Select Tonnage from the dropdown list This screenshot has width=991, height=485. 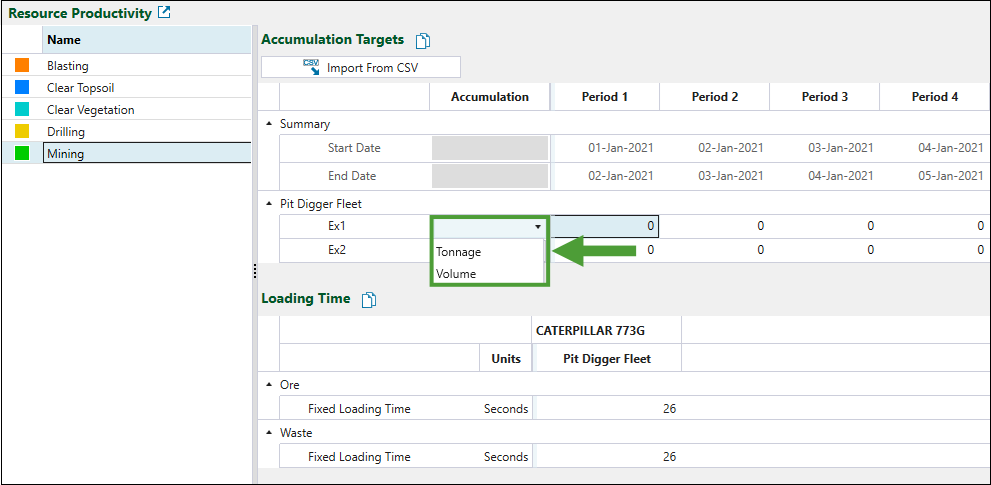point(459,252)
